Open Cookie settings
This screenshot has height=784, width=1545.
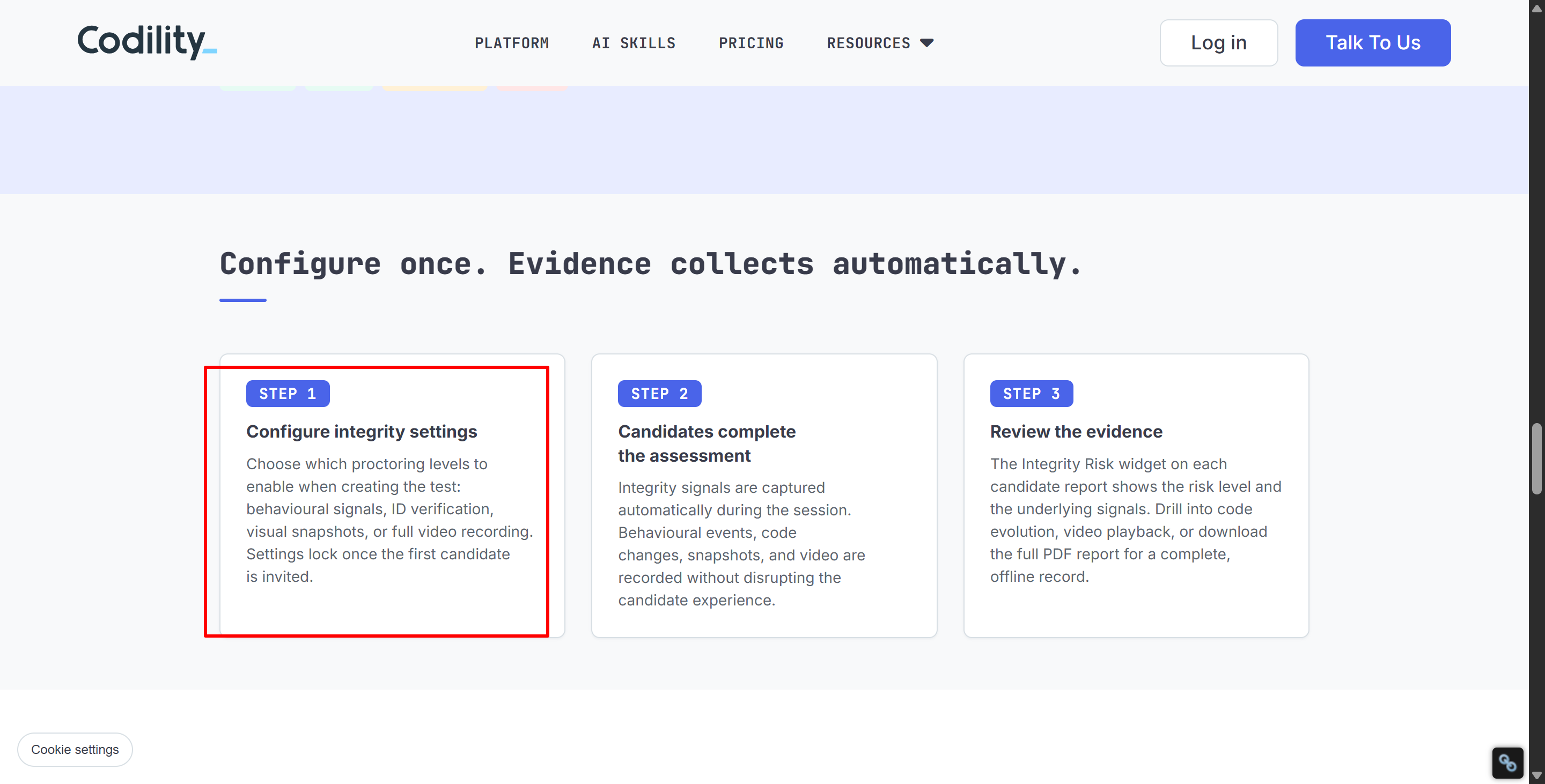(x=75, y=749)
